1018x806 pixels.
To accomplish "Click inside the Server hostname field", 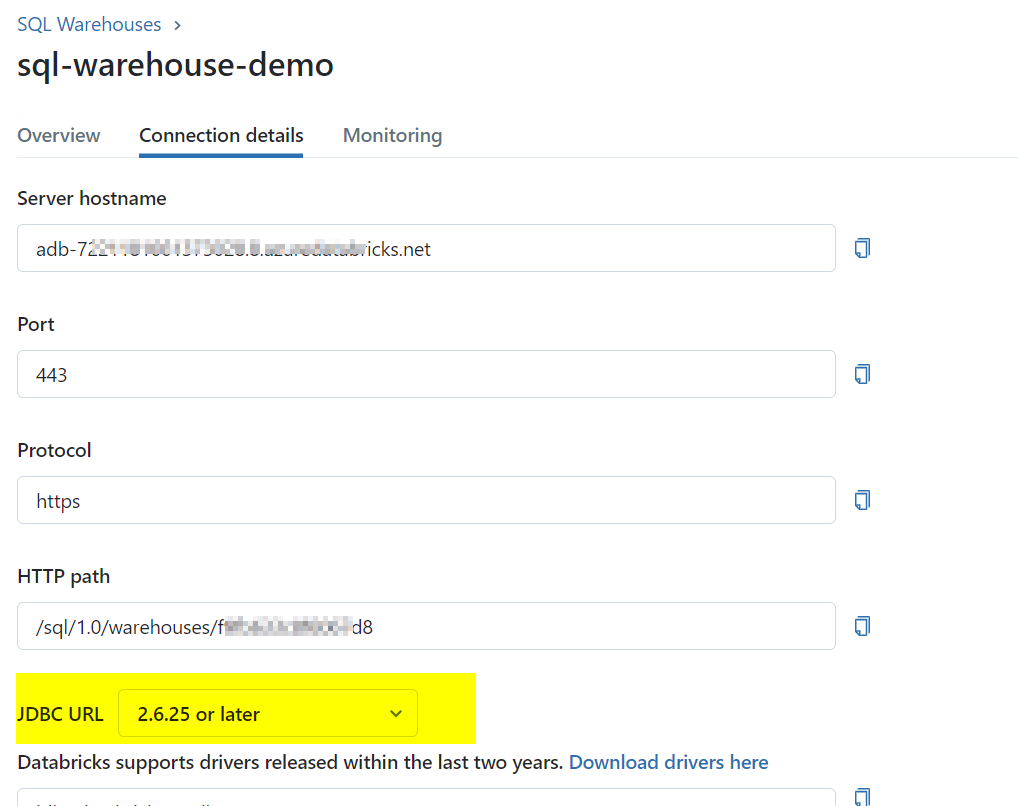I will 426,248.
